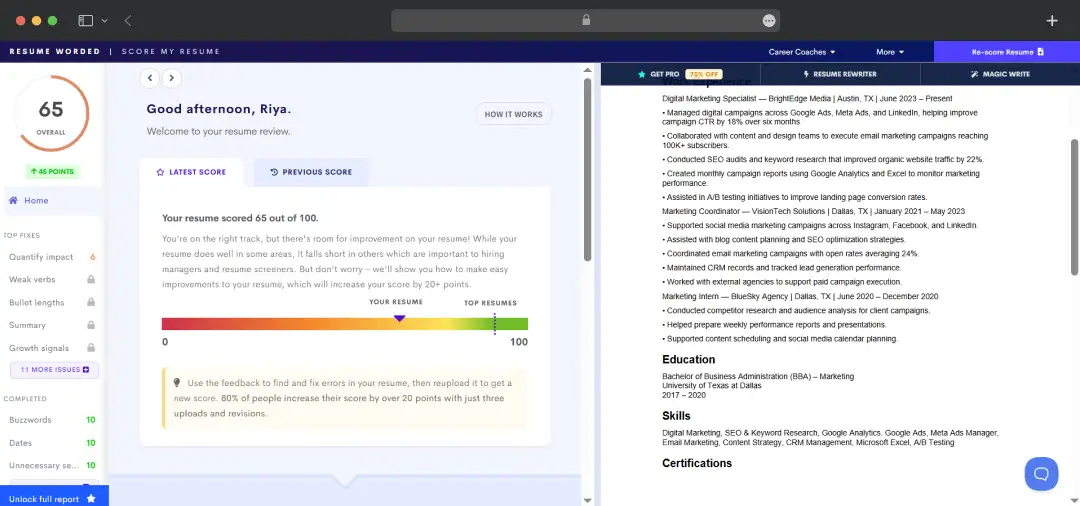Expand the More dropdown menu
The height and width of the screenshot is (506, 1080).
click(x=890, y=52)
